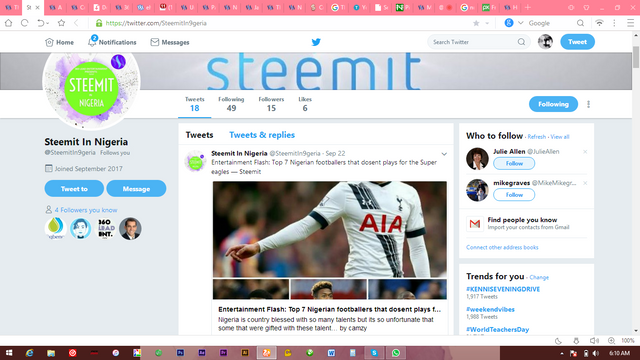Click the browser back arrow

click(76, 23)
